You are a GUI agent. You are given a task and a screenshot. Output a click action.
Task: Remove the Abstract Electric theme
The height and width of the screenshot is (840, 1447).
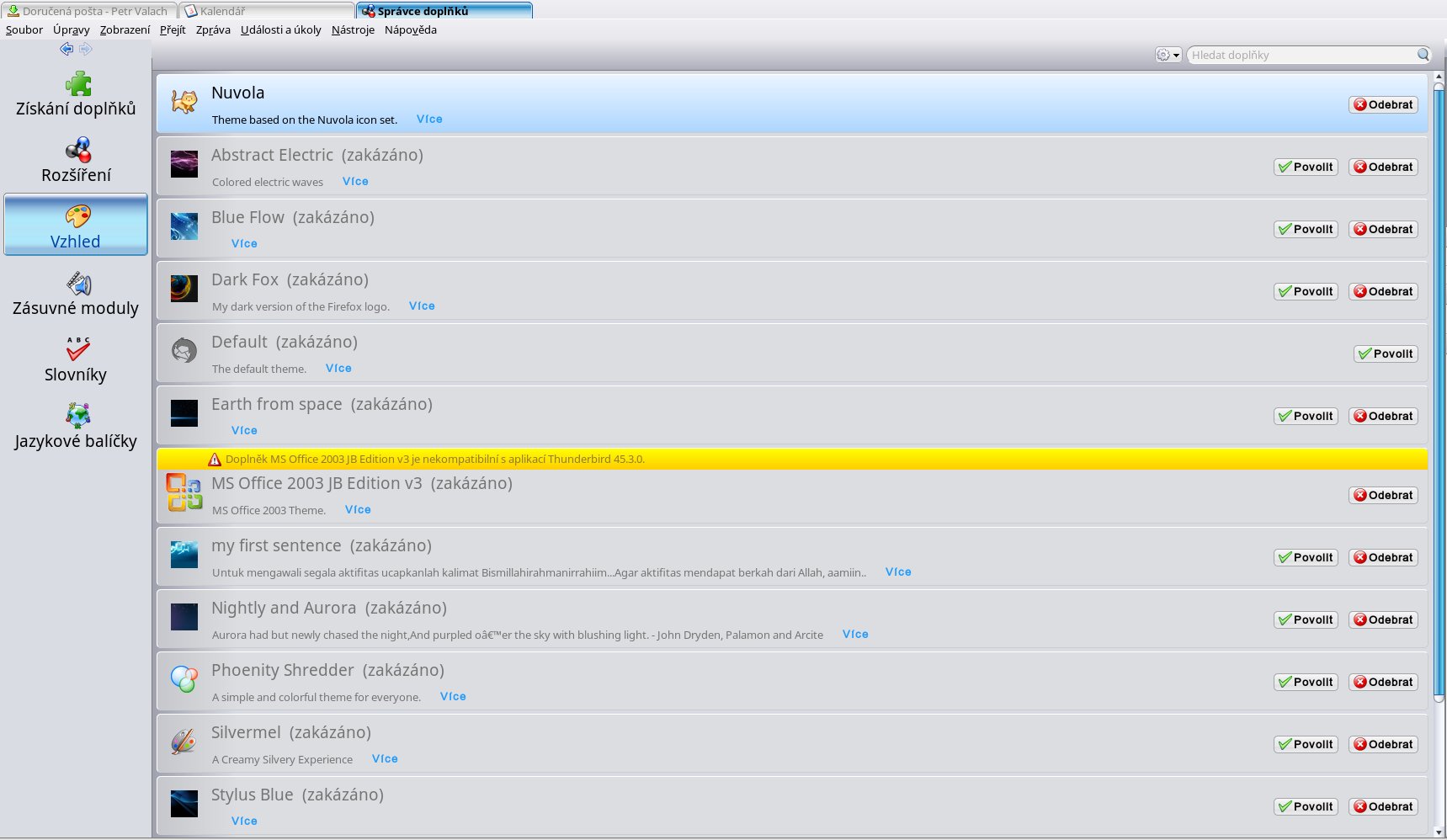(1383, 167)
